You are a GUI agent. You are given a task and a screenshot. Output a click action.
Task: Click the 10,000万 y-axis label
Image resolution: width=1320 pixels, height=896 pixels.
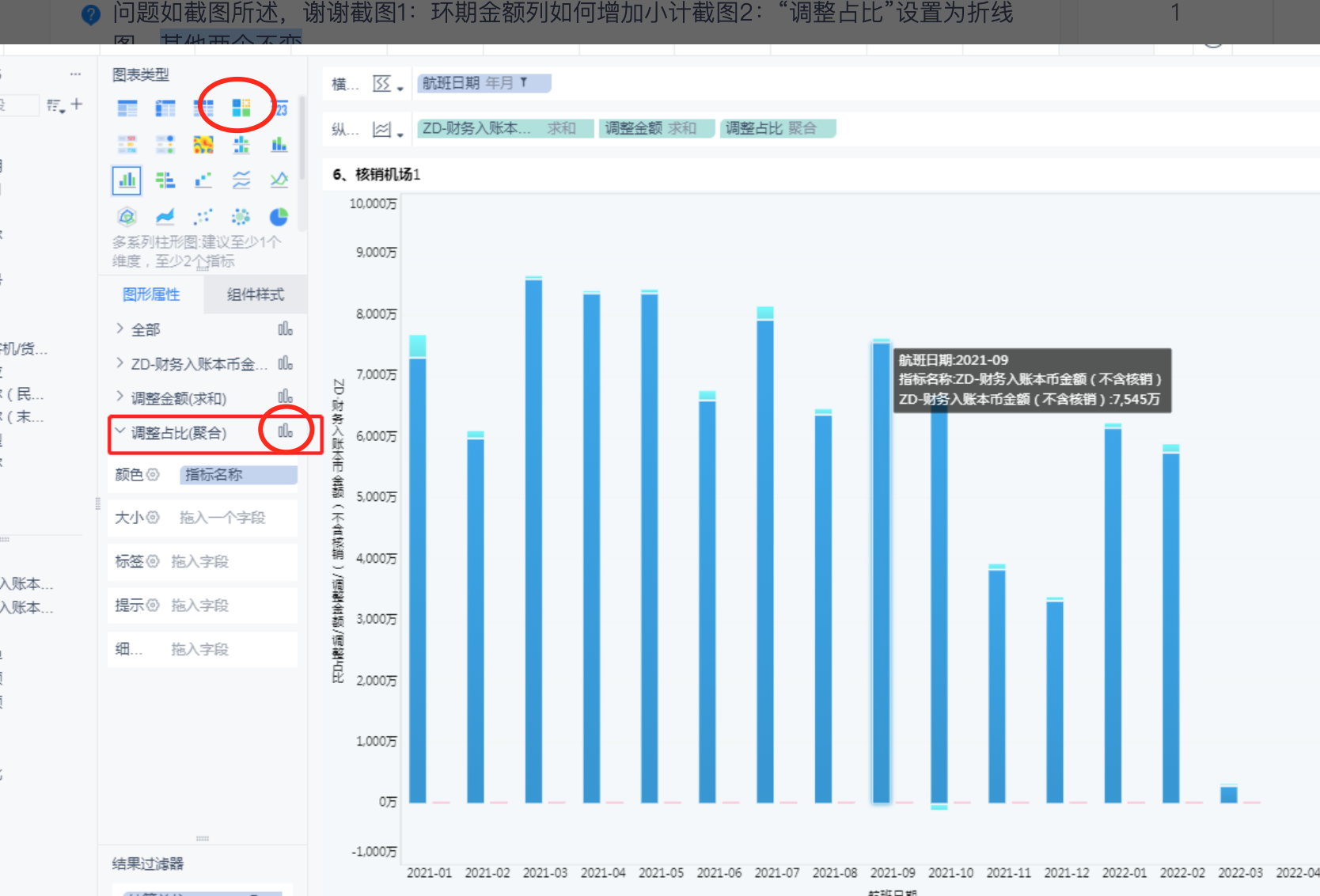click(374, 203)
